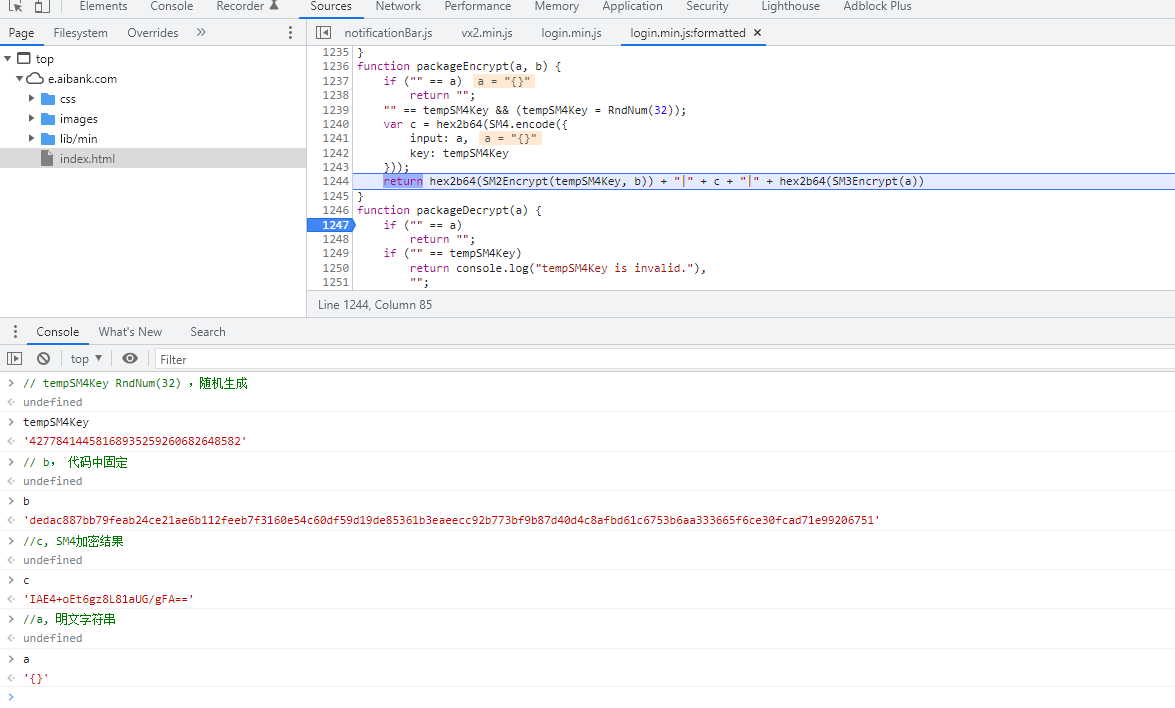1175x708 pixels.
Task: Open the top JavaScript context dropdown
Action: click(x=86, y=359)
